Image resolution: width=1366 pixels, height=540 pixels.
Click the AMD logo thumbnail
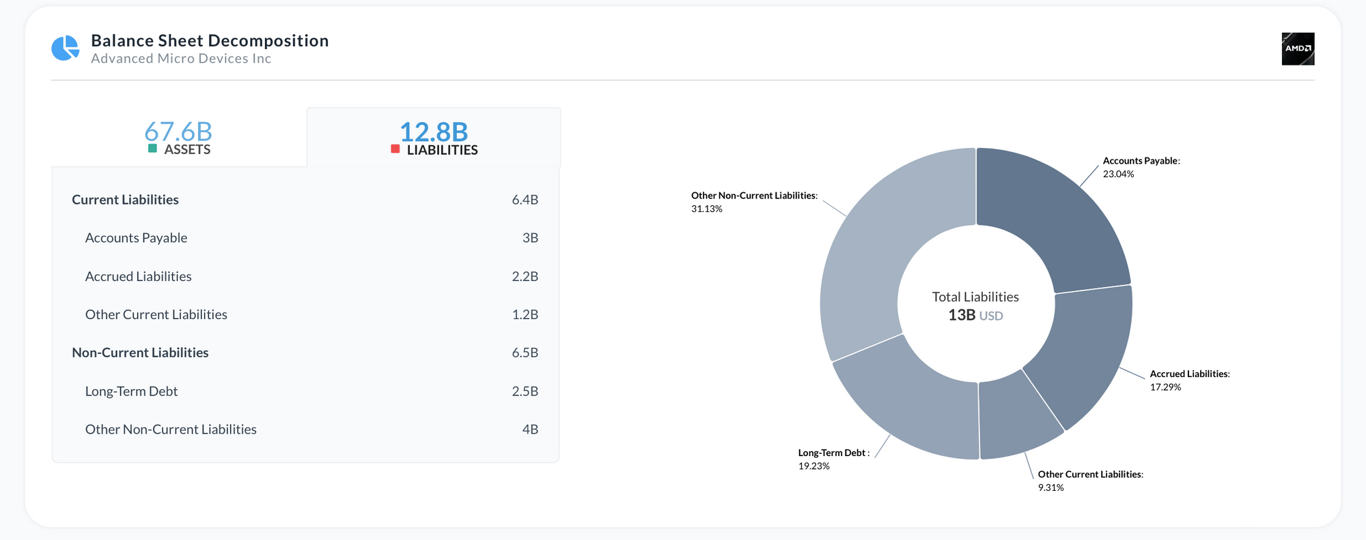tap(1297, 49)
